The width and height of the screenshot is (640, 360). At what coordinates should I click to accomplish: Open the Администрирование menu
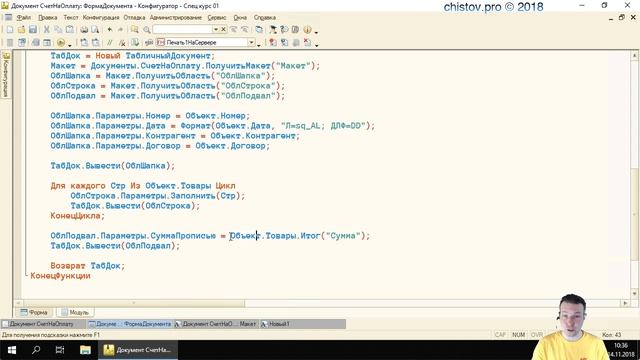pos(176,18)
